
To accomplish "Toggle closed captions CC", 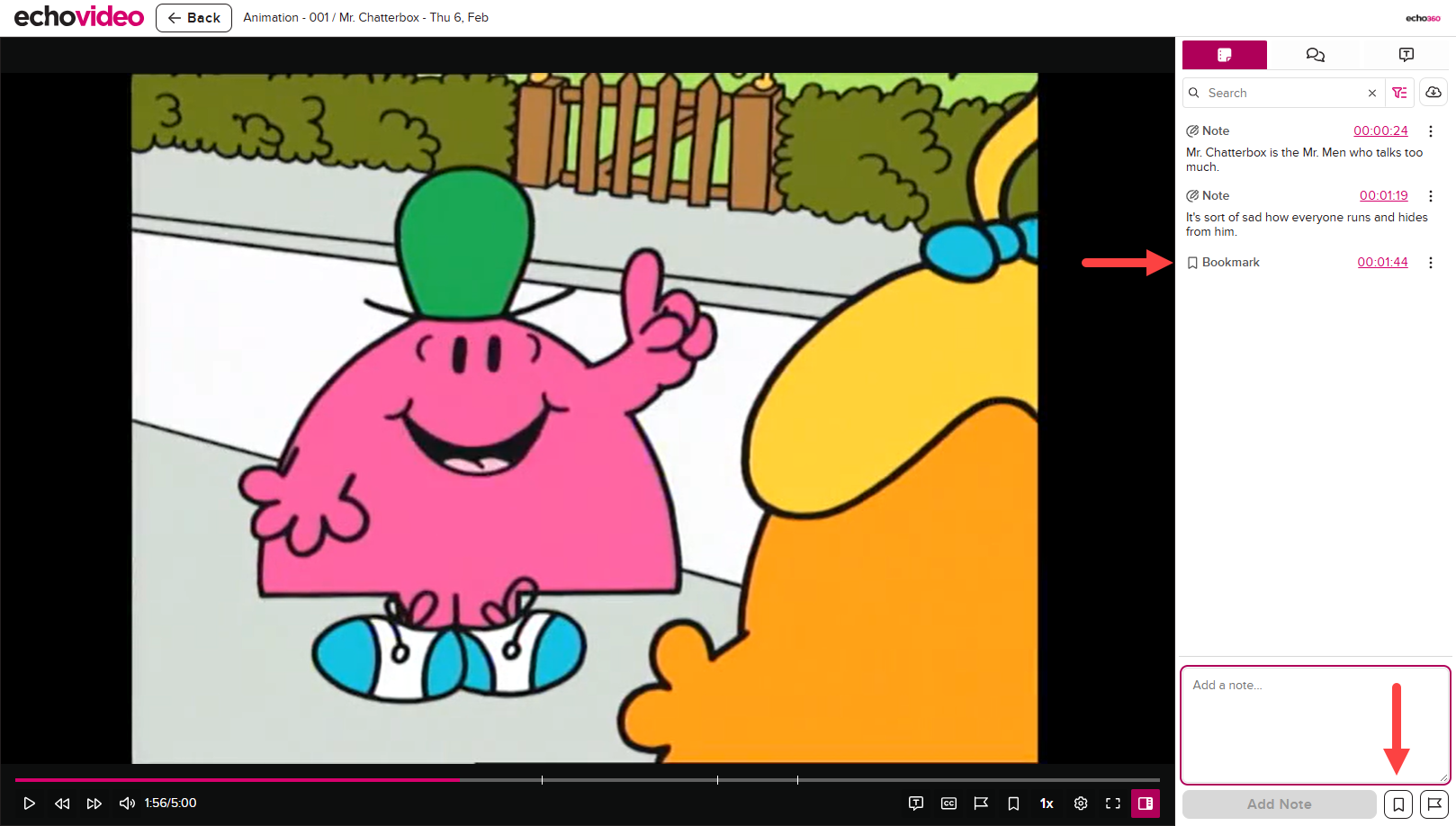I will 948,804.
